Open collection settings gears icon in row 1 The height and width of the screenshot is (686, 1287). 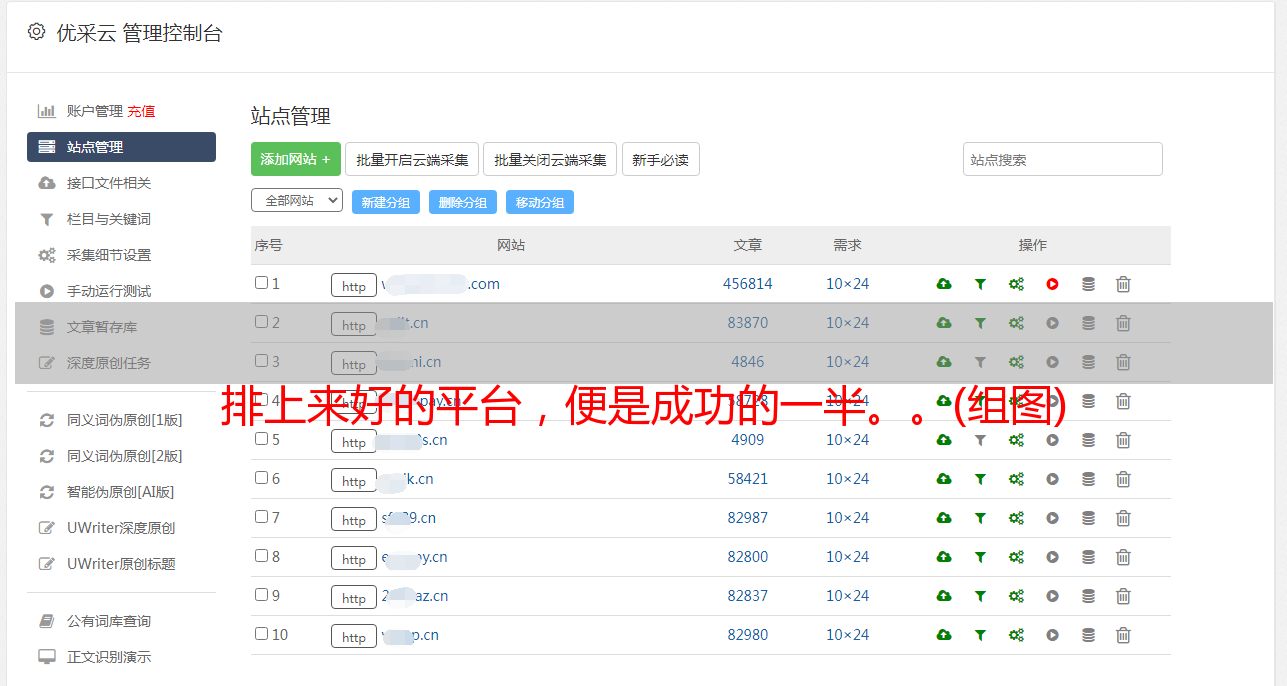(x=1016, y=284)
